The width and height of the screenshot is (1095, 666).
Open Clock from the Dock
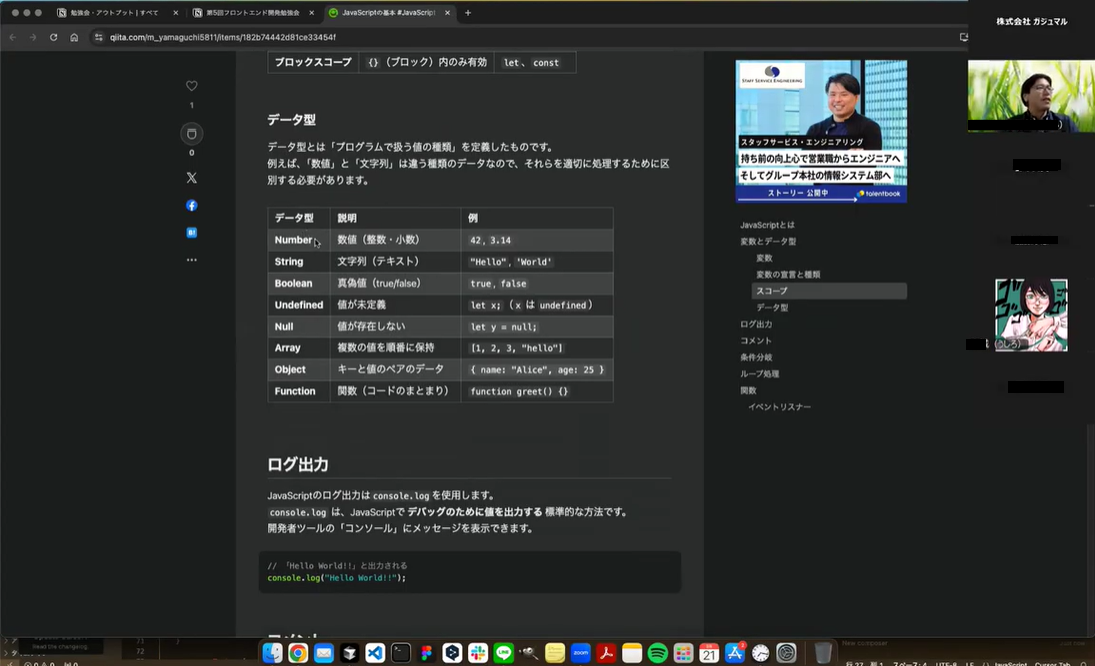(x=760, y=653)
